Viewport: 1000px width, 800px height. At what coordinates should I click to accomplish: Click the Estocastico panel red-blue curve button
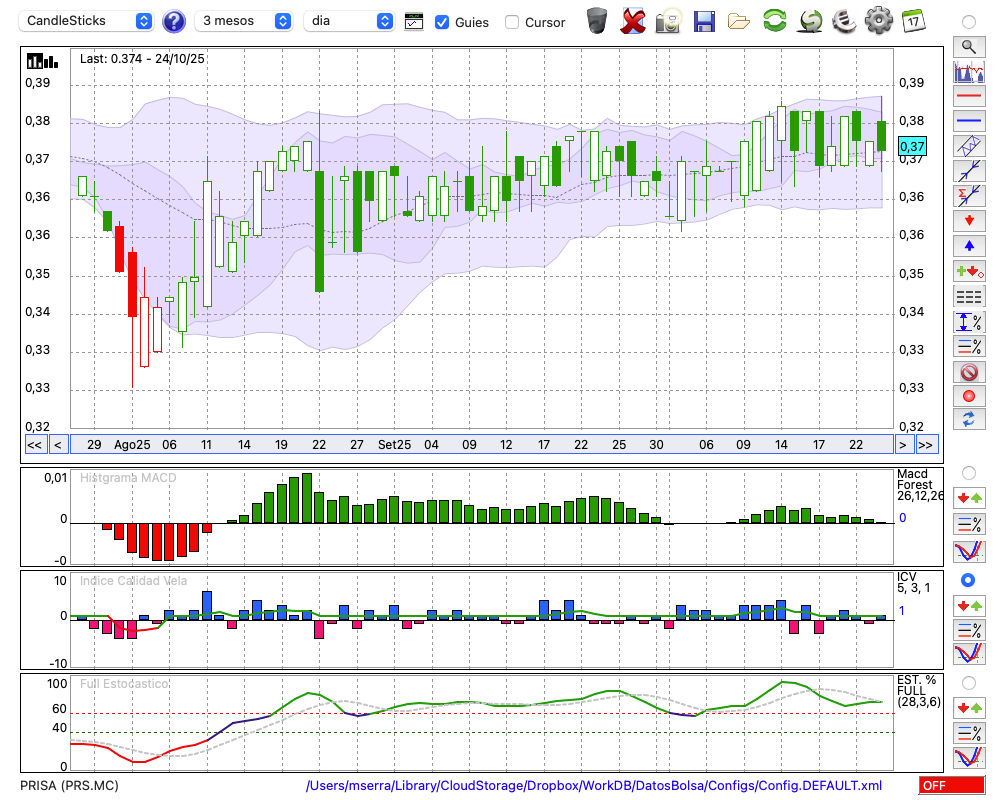click(x=969, y=757)
